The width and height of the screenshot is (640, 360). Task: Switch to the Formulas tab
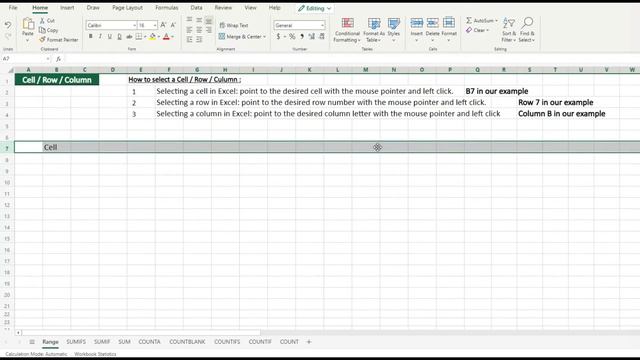point(167,8)
